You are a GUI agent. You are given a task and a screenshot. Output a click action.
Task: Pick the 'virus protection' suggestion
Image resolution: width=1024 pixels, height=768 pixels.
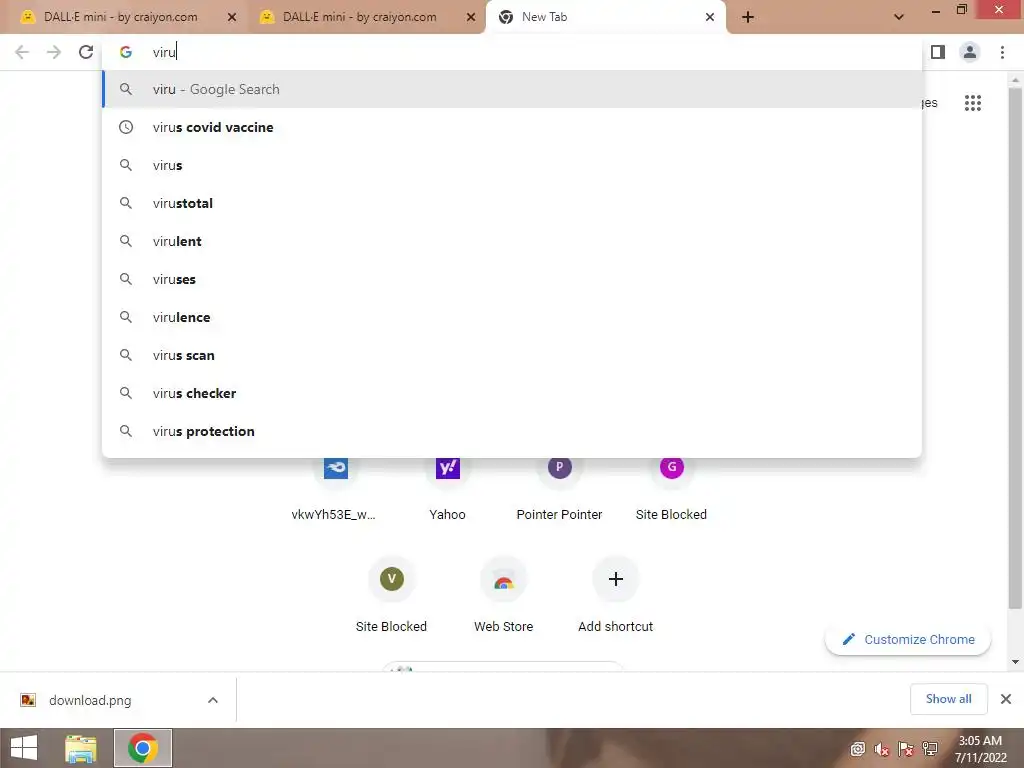pyautogui.click(x=511, y=431)
